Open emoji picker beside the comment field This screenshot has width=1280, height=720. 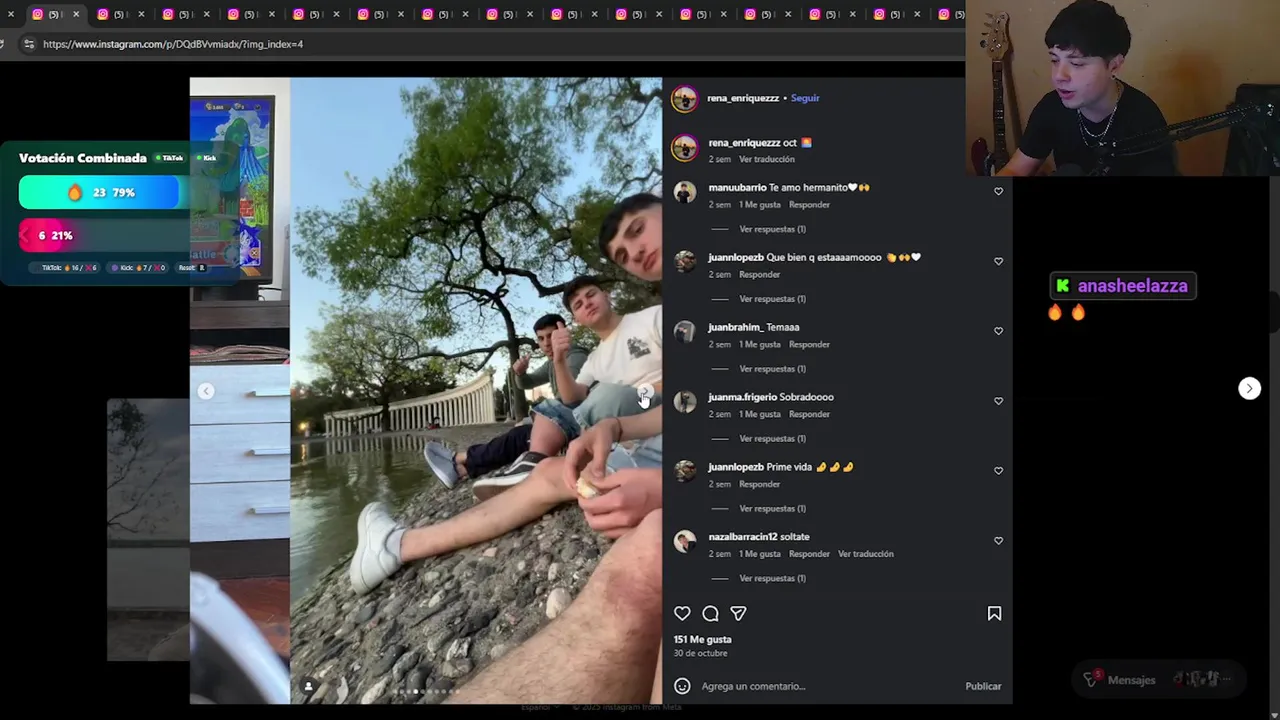click(682, 686)
